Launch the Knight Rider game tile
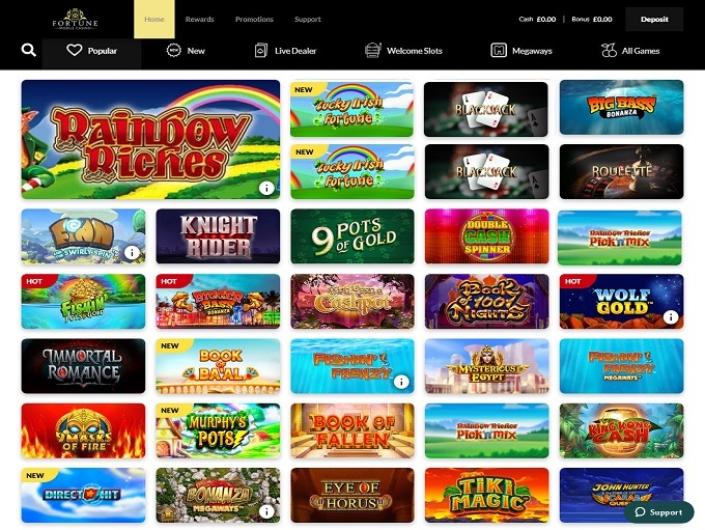The image size is (705, 530). click(218, 236)
